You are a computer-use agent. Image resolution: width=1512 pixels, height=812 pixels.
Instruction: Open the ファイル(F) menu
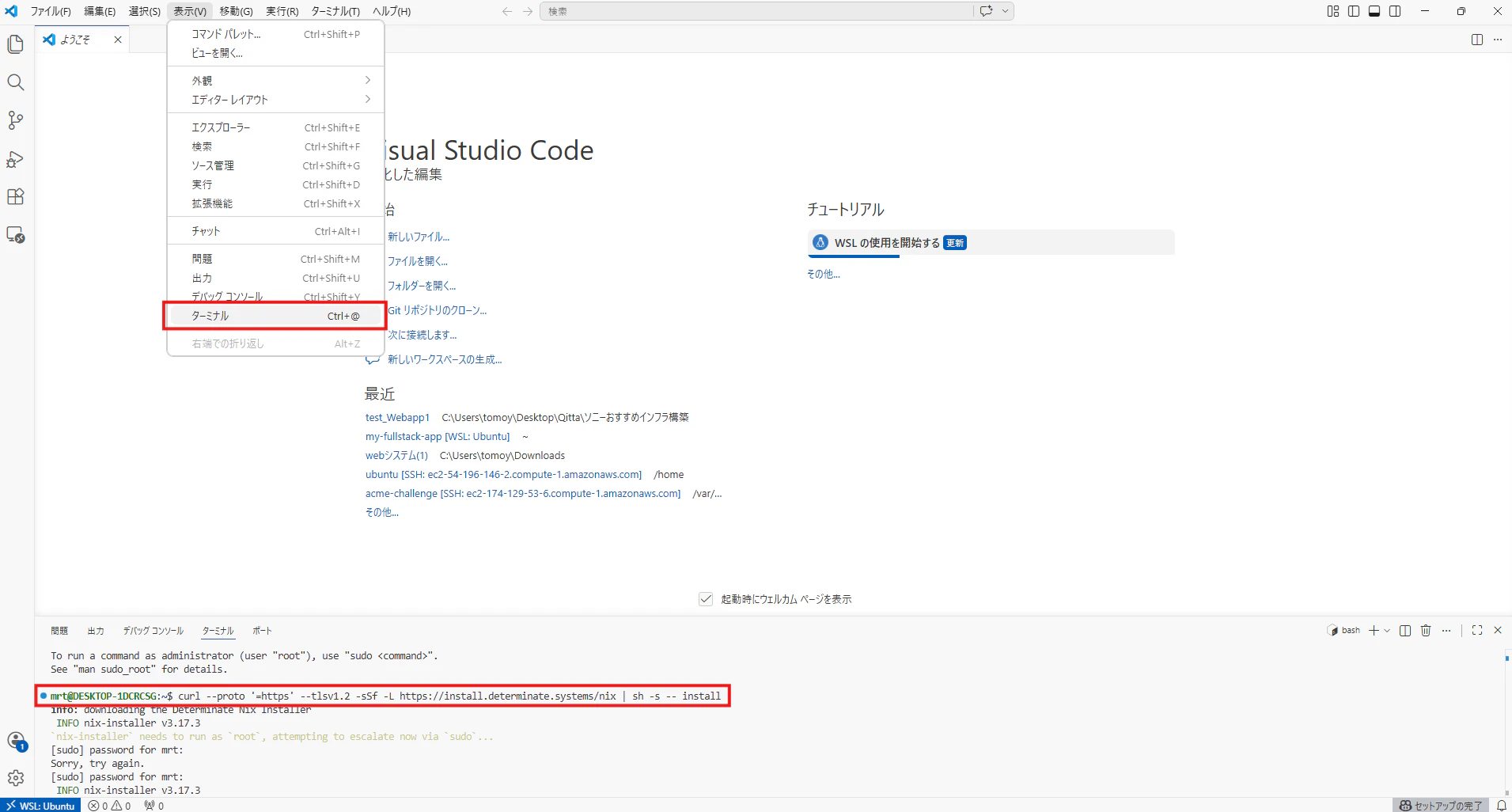point(51,11)
